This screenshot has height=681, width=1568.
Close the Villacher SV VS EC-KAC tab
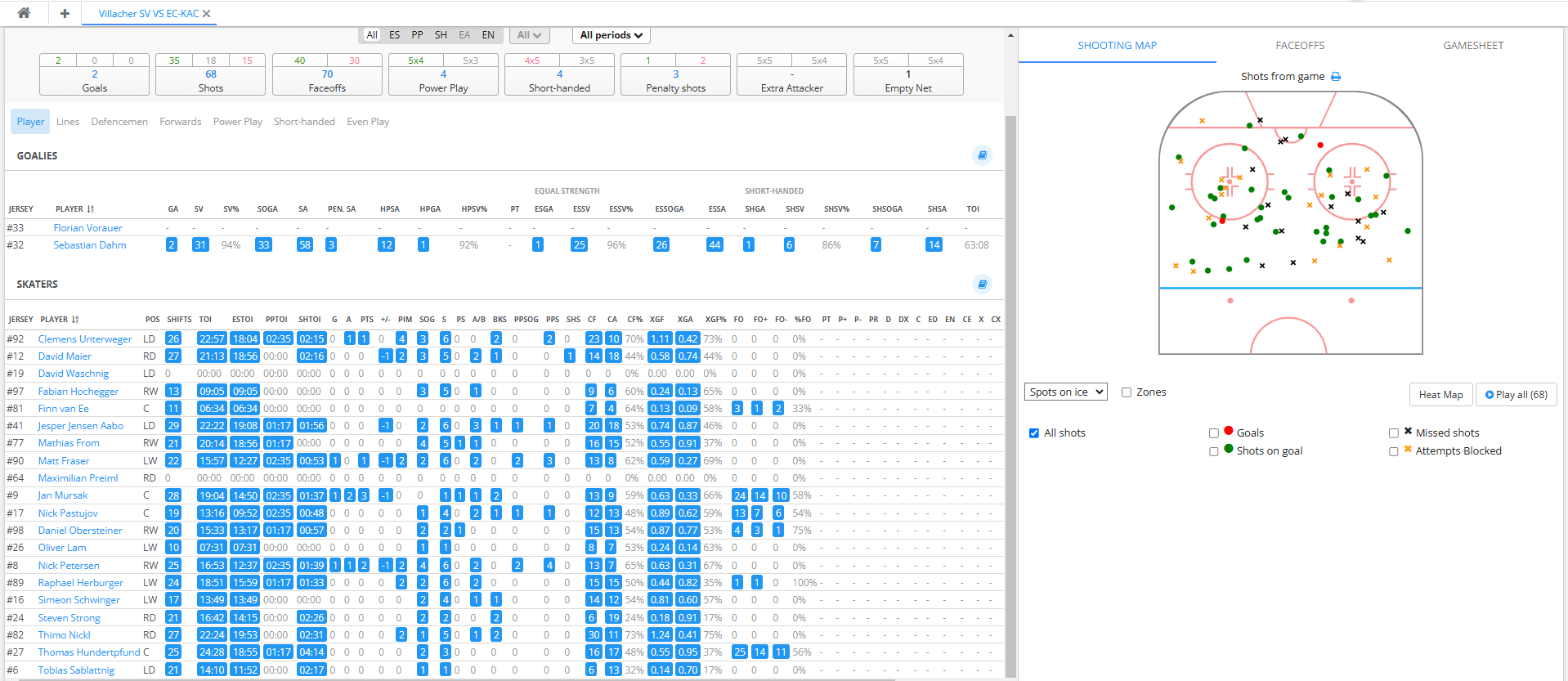point(207,14)
